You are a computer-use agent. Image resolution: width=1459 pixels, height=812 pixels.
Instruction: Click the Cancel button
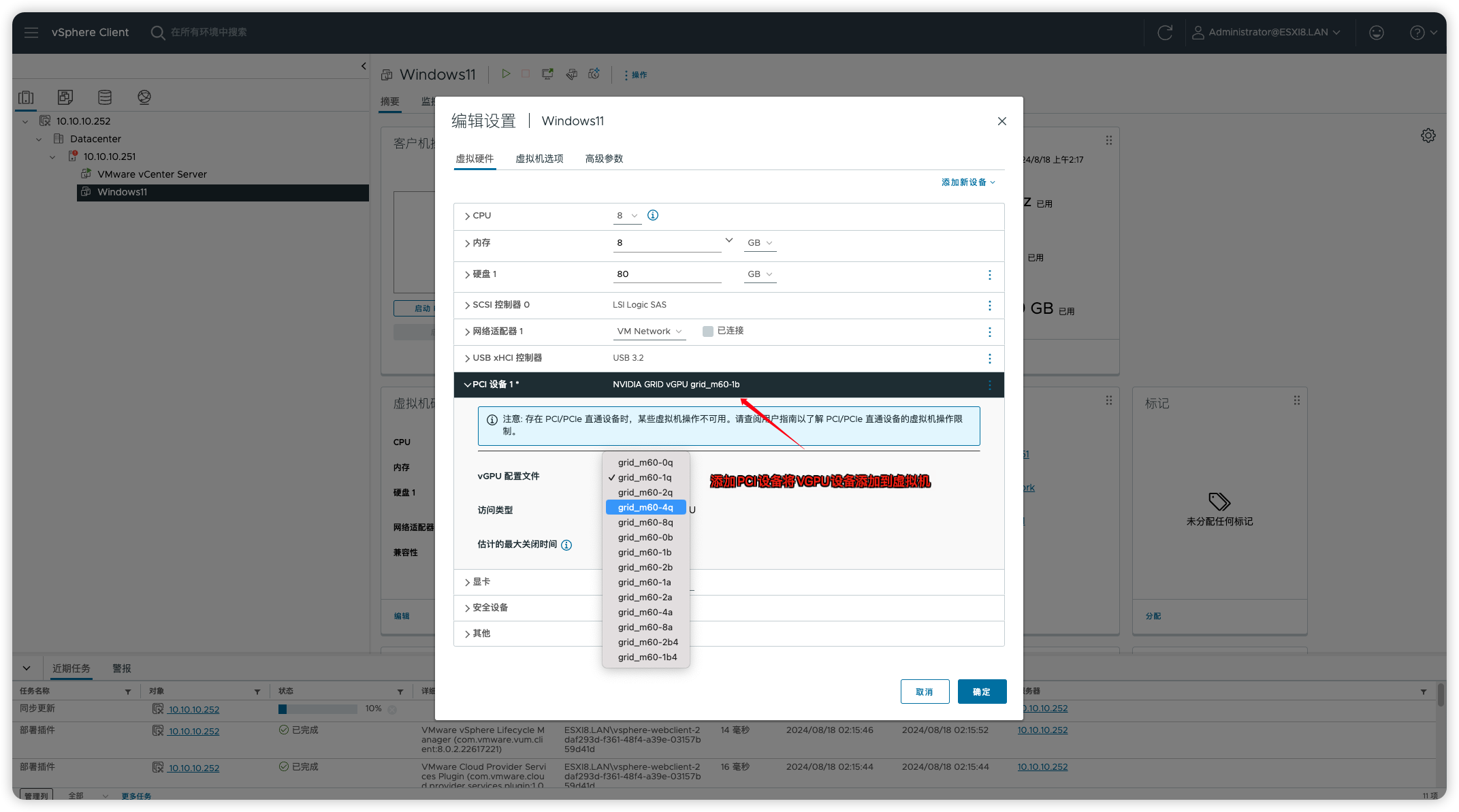click(x=925, y=692)
